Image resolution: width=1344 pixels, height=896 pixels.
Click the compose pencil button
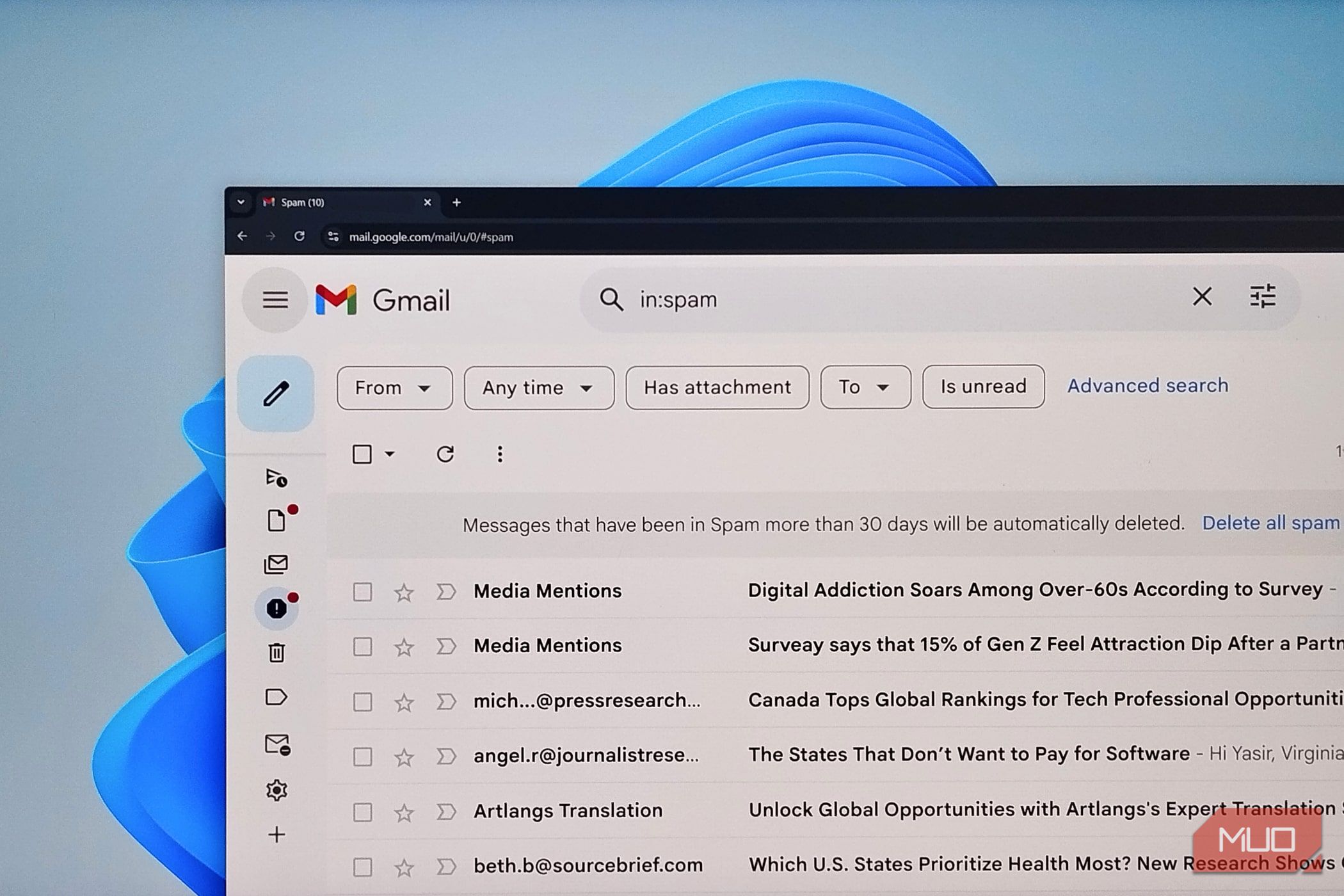click(x=276, y=393)
